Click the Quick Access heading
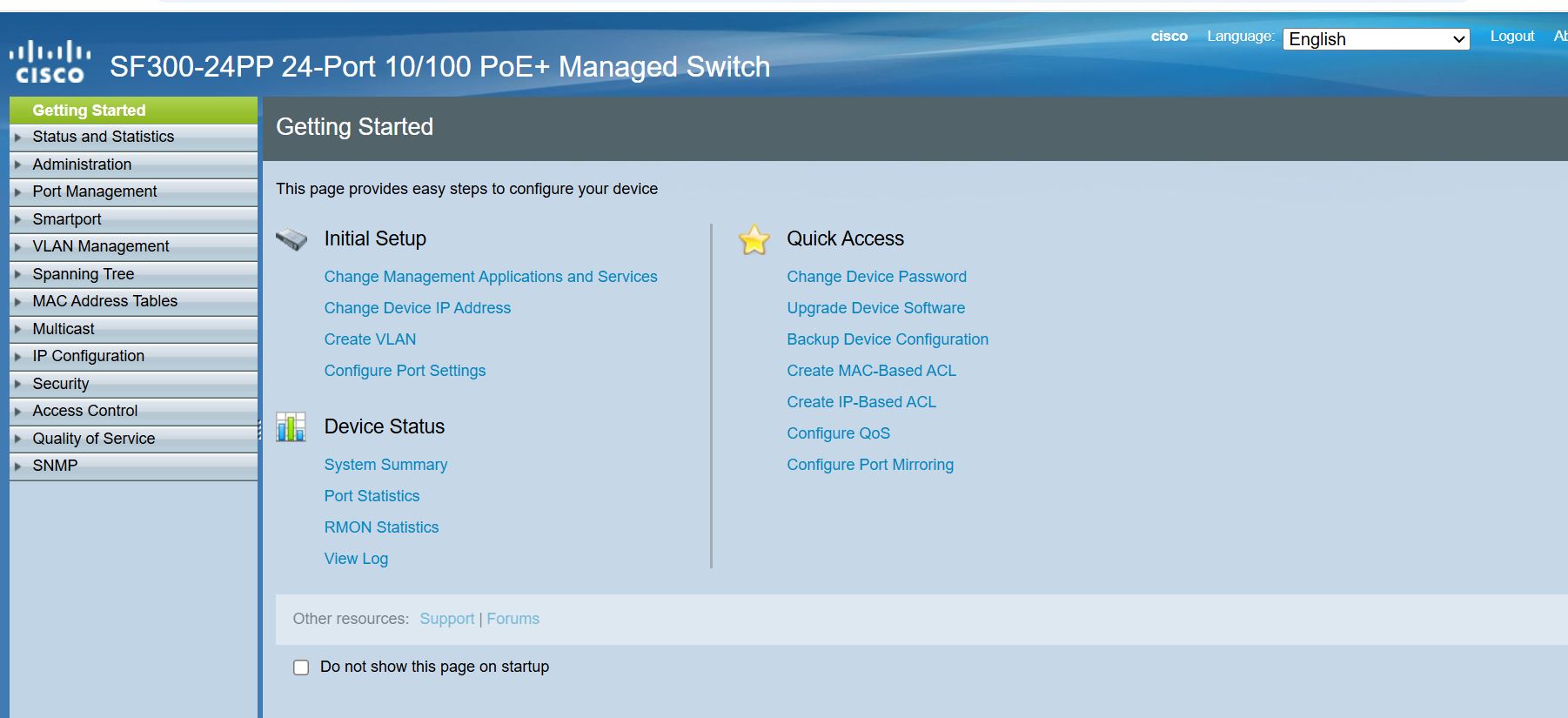1568x718 pixels. 845,238
